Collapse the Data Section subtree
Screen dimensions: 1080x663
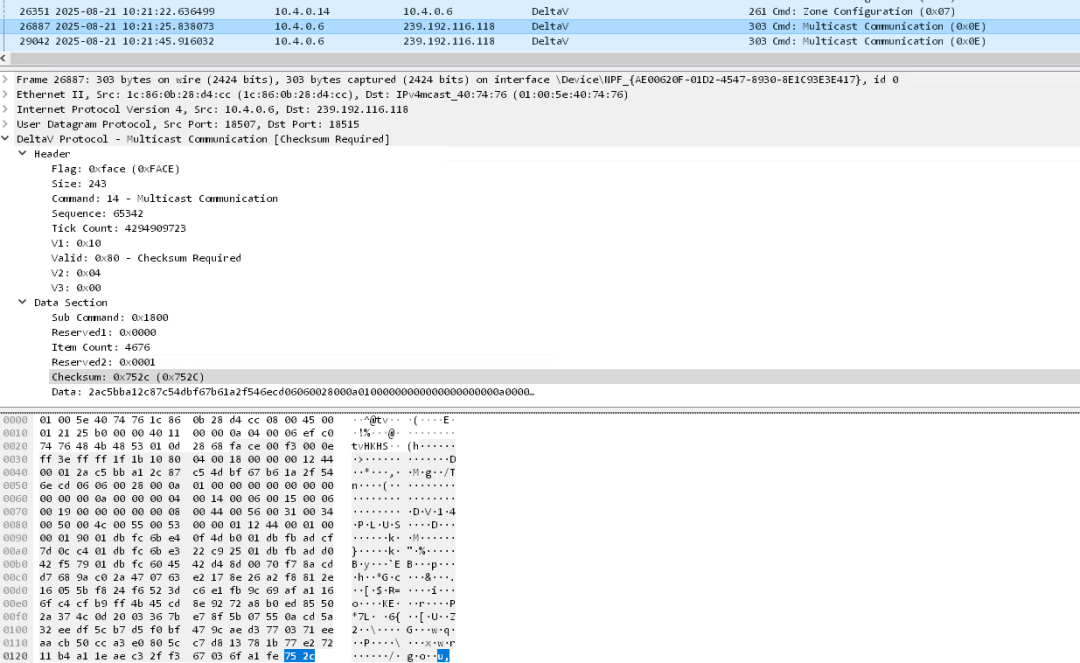point(23,302)
